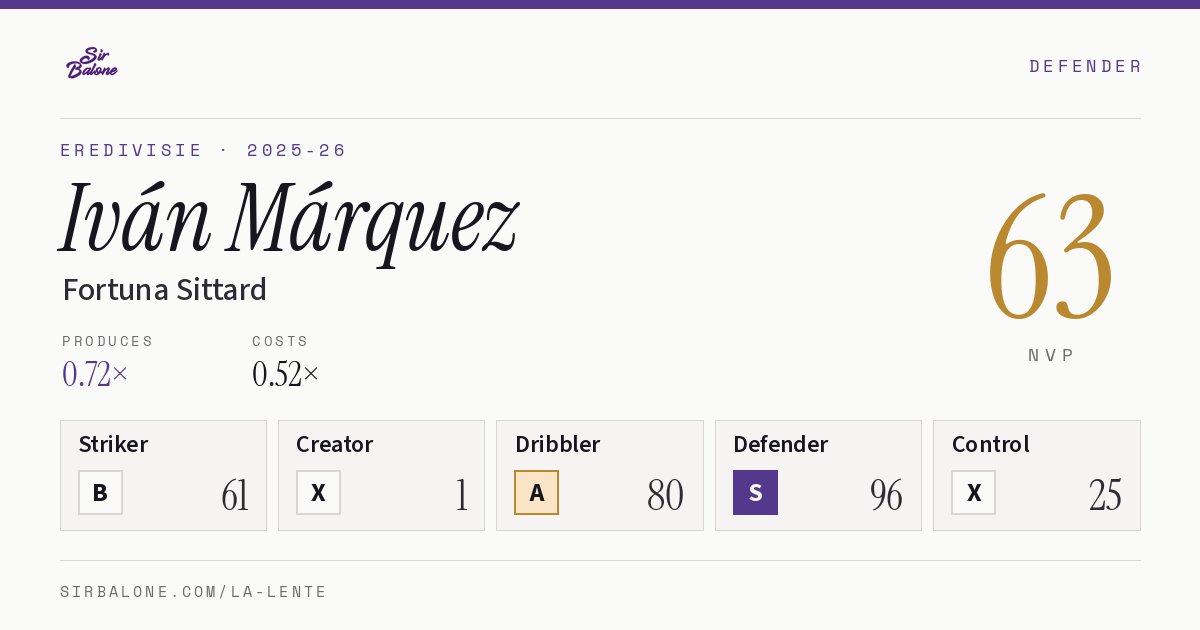
Task: Click the Produces 0.72× value
Action: pos(95,374)
